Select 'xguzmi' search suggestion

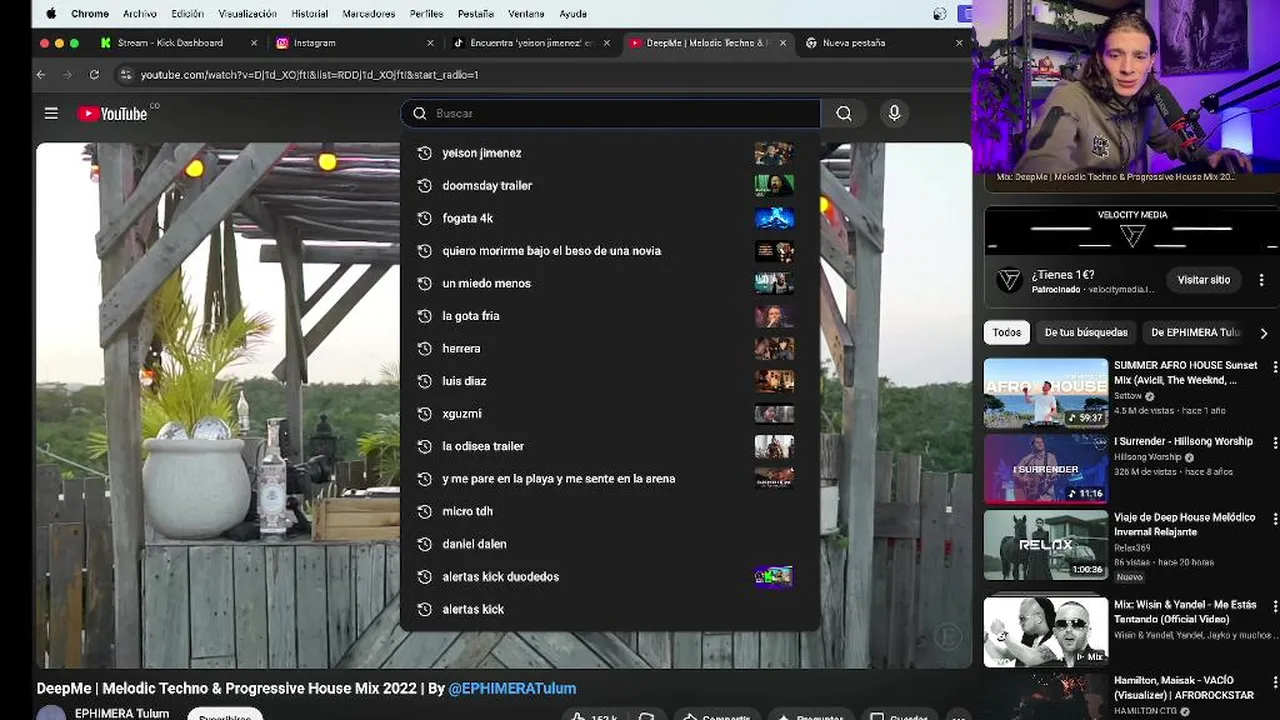click(609, 413)
